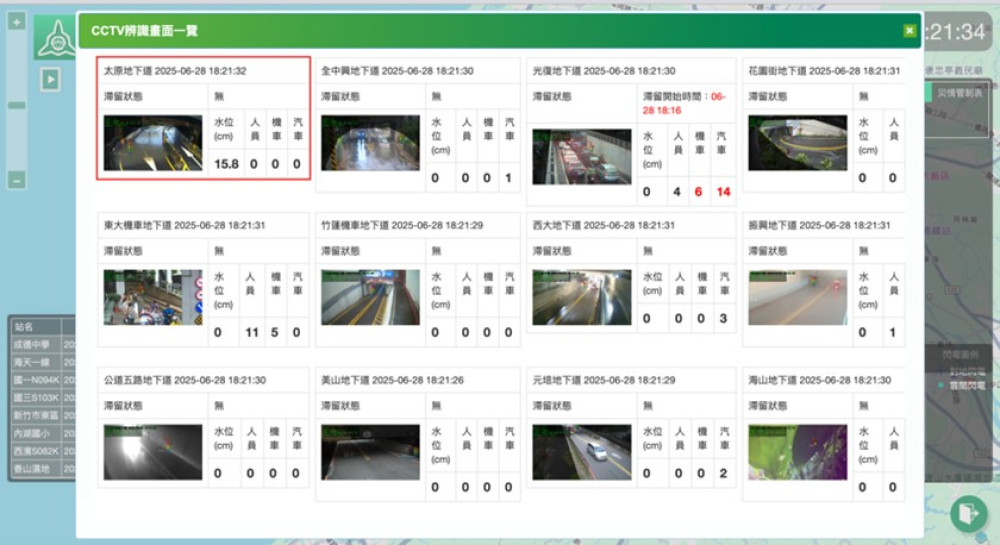
Task: Click people count 11 in 東大機車地下道
Action: (x=252, y=333)
